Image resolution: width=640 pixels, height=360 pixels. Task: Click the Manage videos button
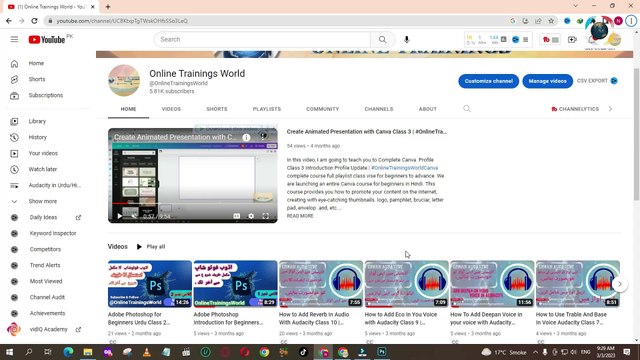click(547, 81)
